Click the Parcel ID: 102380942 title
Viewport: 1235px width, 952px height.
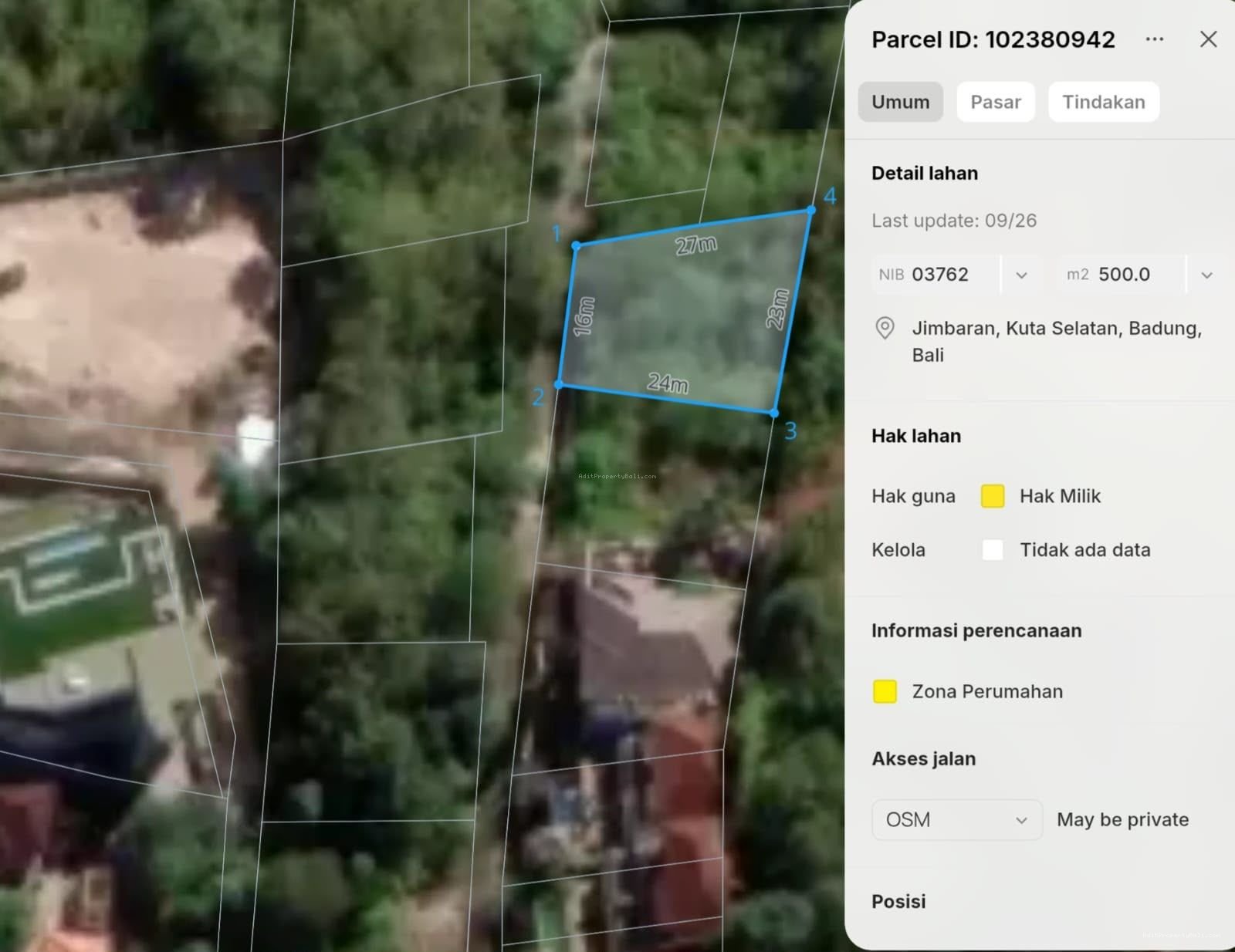coord(993,39)
